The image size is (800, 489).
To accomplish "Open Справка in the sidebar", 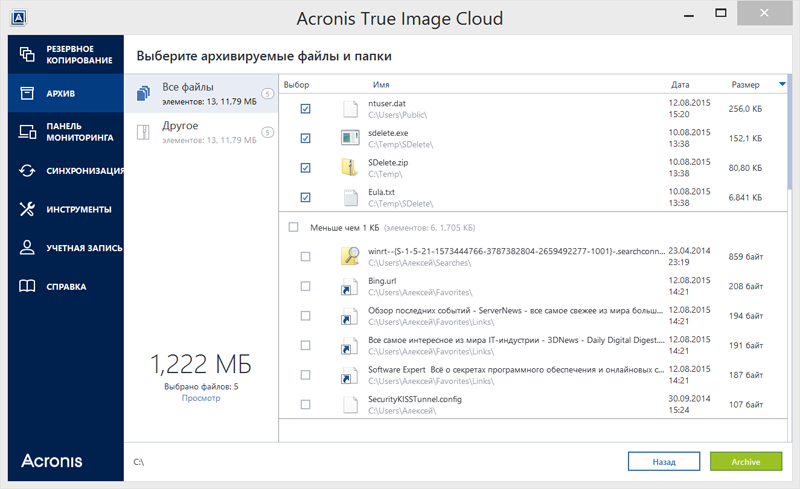I will [66, 287].
